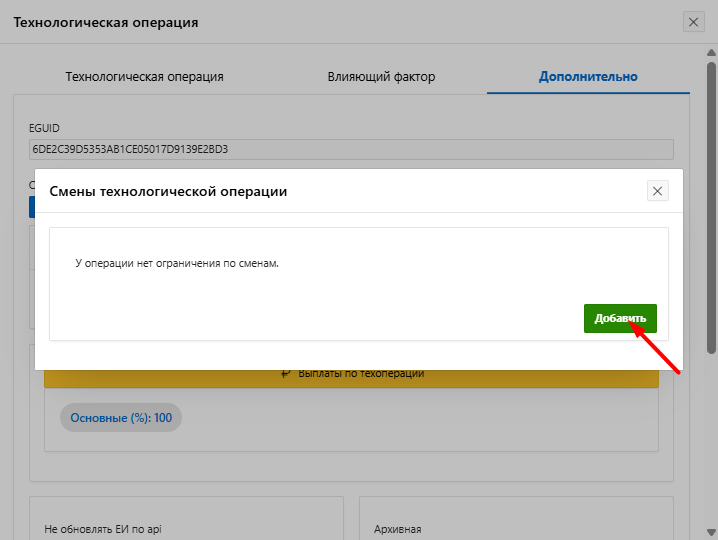Select the Дополнительно tab
The width and height of the screenshot is (718, 540).
[x=588, y=77]
